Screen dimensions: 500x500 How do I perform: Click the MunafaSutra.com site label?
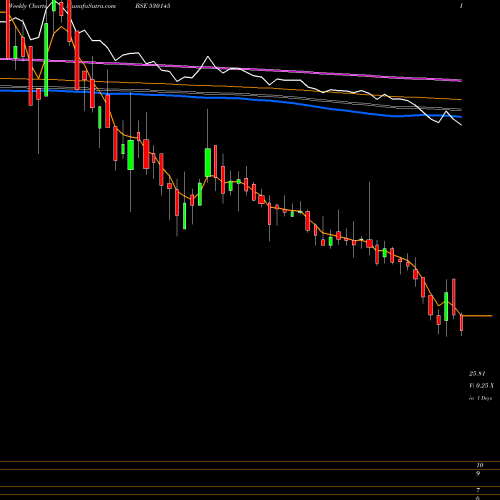click(x=91, y=6)
